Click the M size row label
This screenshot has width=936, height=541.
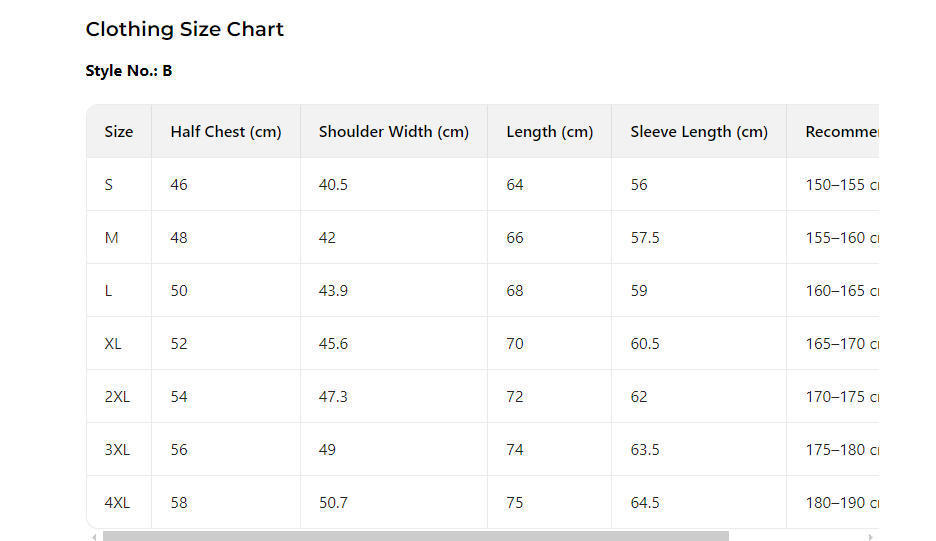coord(111,238)
